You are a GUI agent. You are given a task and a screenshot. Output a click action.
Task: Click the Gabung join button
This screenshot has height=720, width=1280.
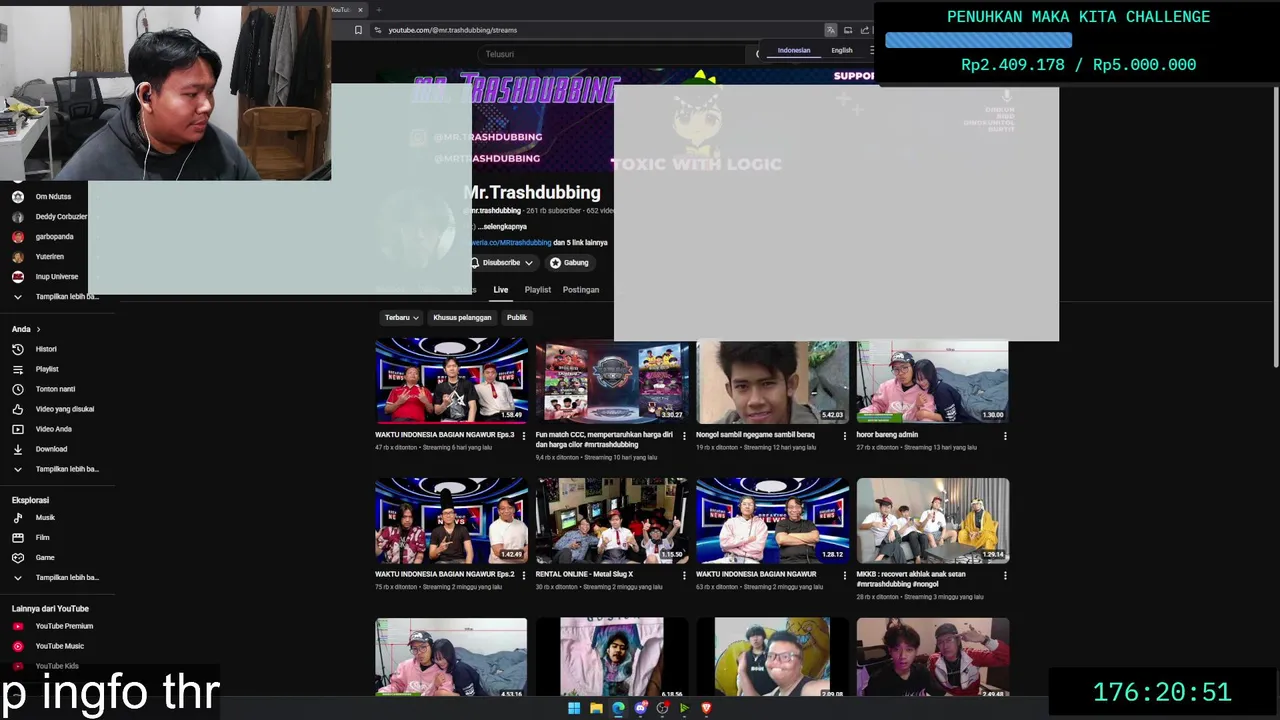tap(569, 263)
